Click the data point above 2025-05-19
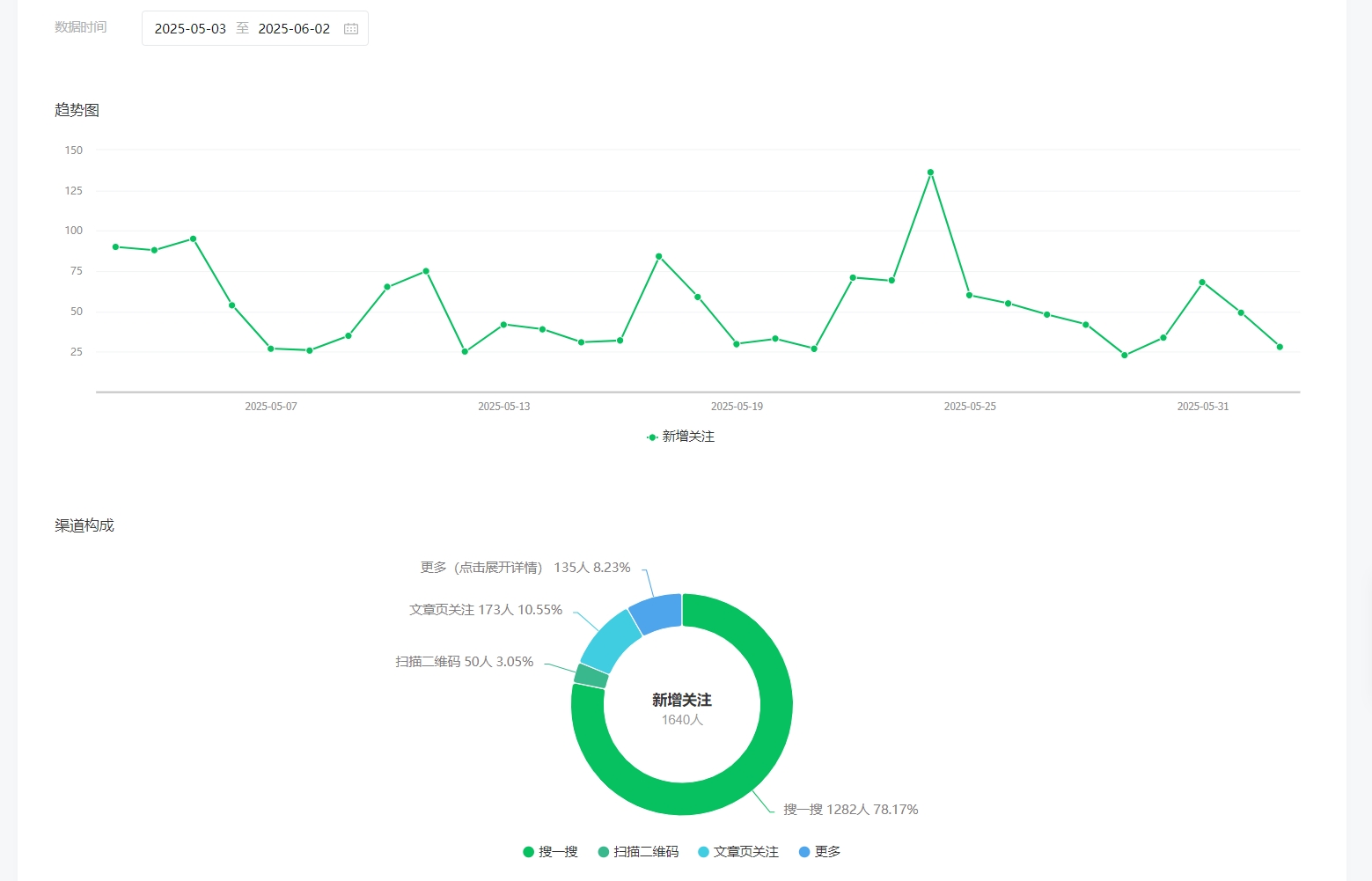The image size is (1372, 881). coord(737,344)
